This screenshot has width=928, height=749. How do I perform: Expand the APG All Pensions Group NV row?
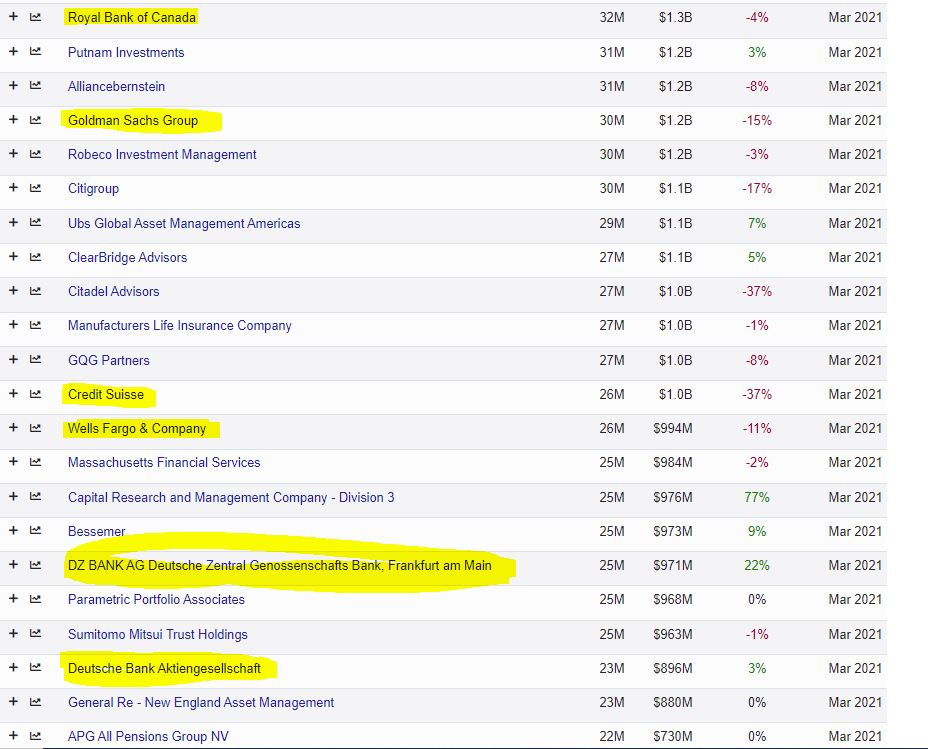(x=13, y=735)
